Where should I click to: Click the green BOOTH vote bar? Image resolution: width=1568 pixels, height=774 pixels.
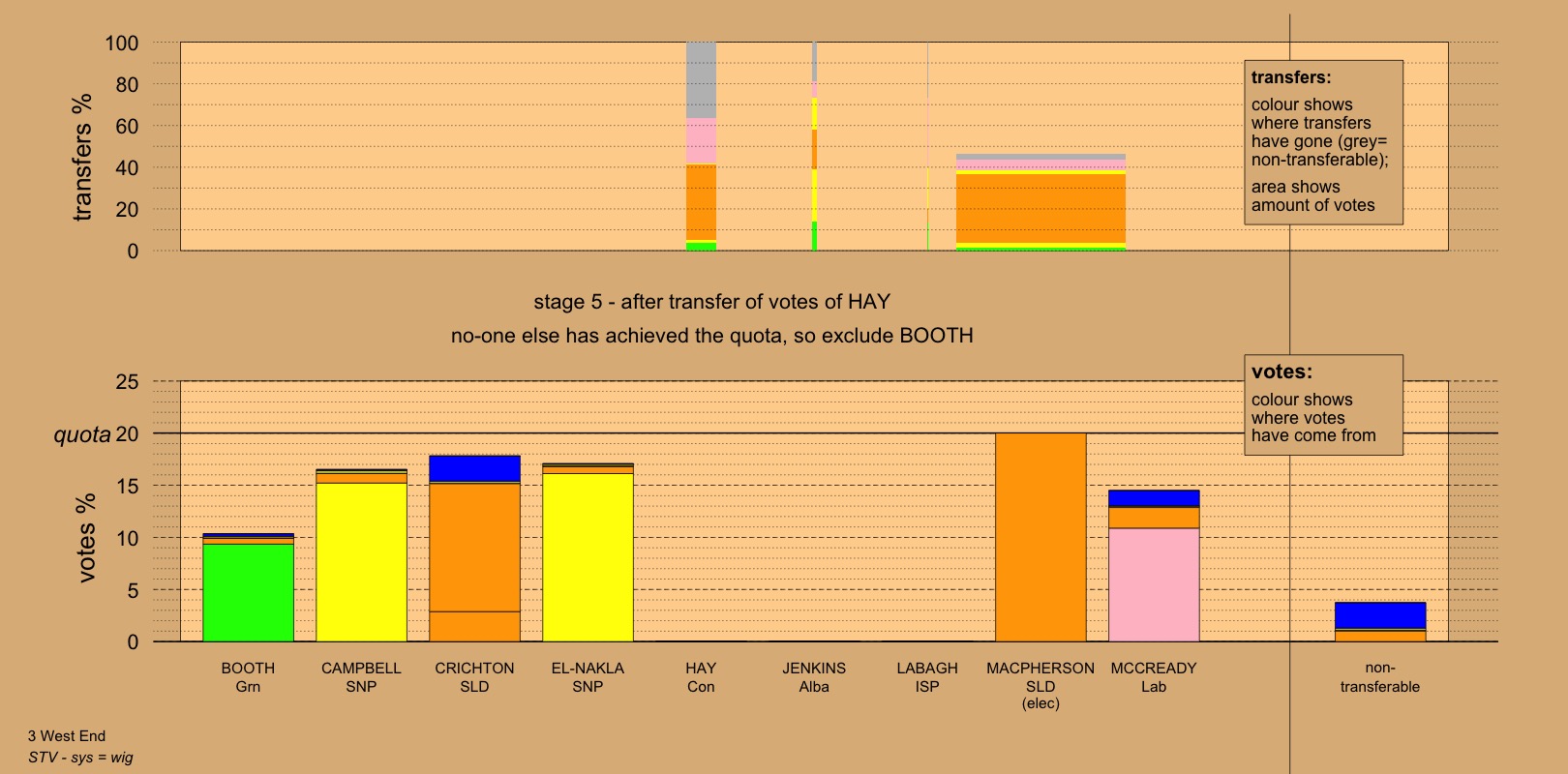click(248, 592)
